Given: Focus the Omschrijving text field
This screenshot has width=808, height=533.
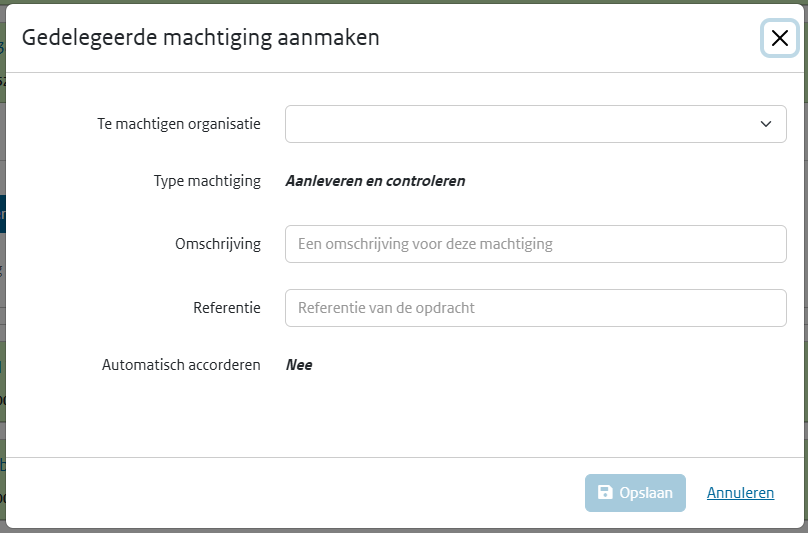Looking at the screenshot, I should [x=535, y=244].
